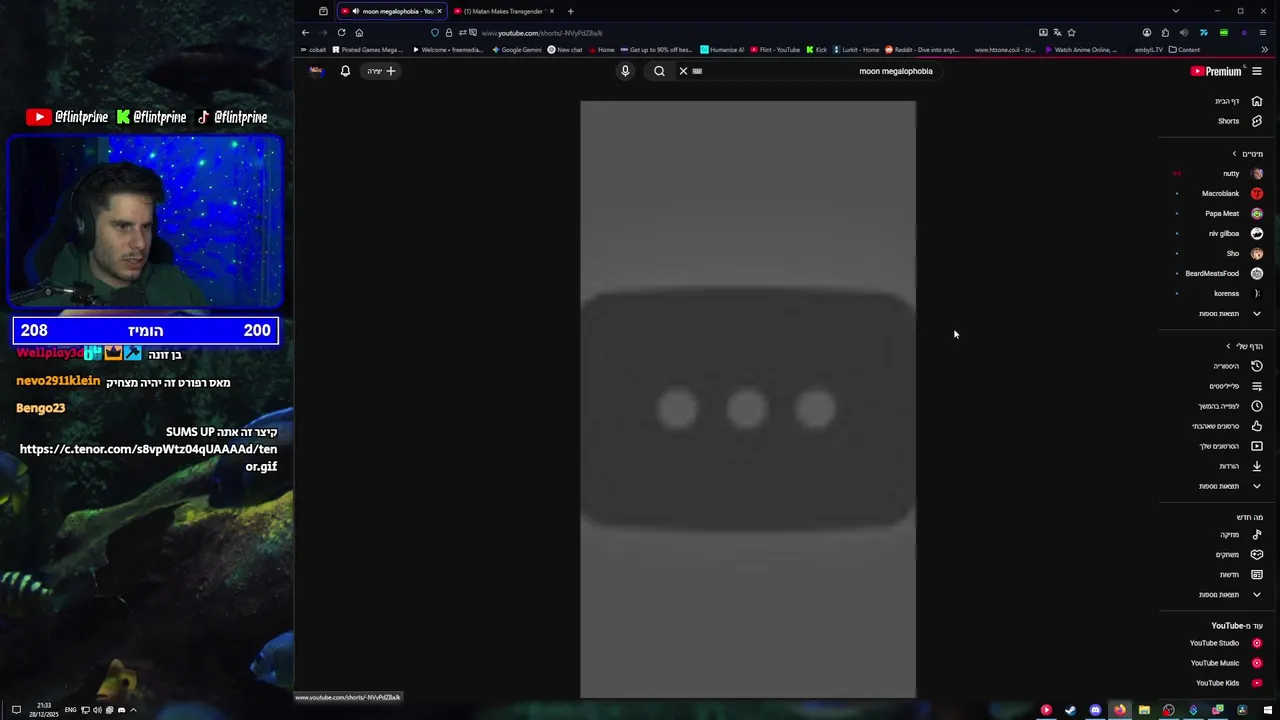Open the Reddit bookmark

coord(922,49)
